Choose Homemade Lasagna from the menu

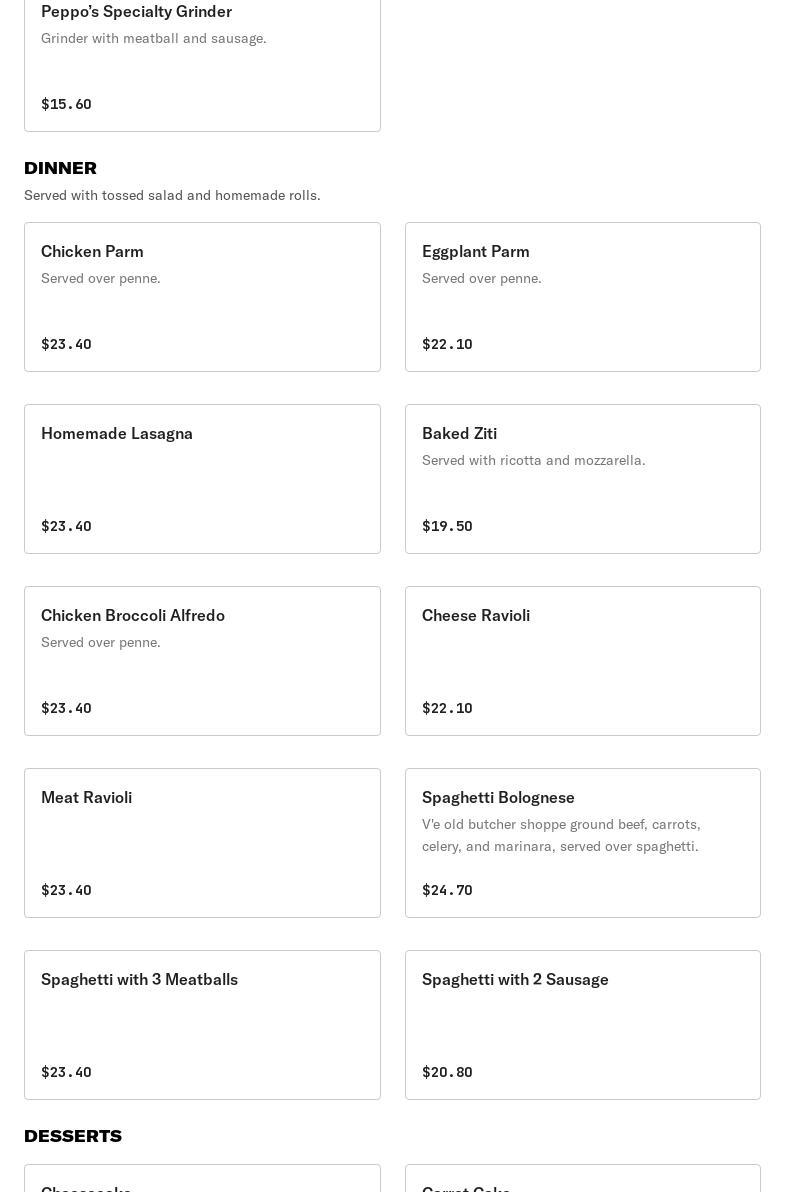tap(202, 479)
